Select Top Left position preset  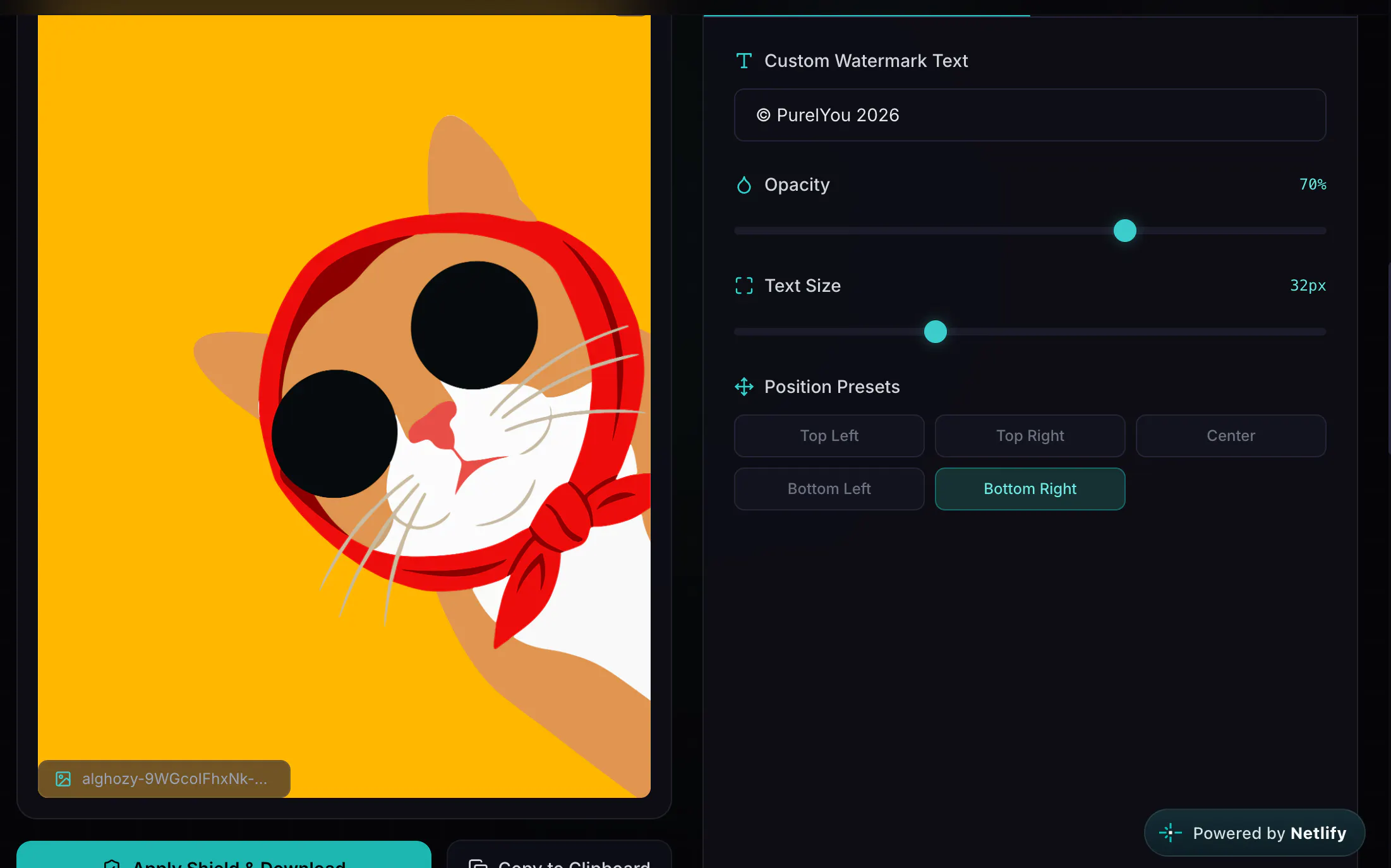click(x=829, y=436)
